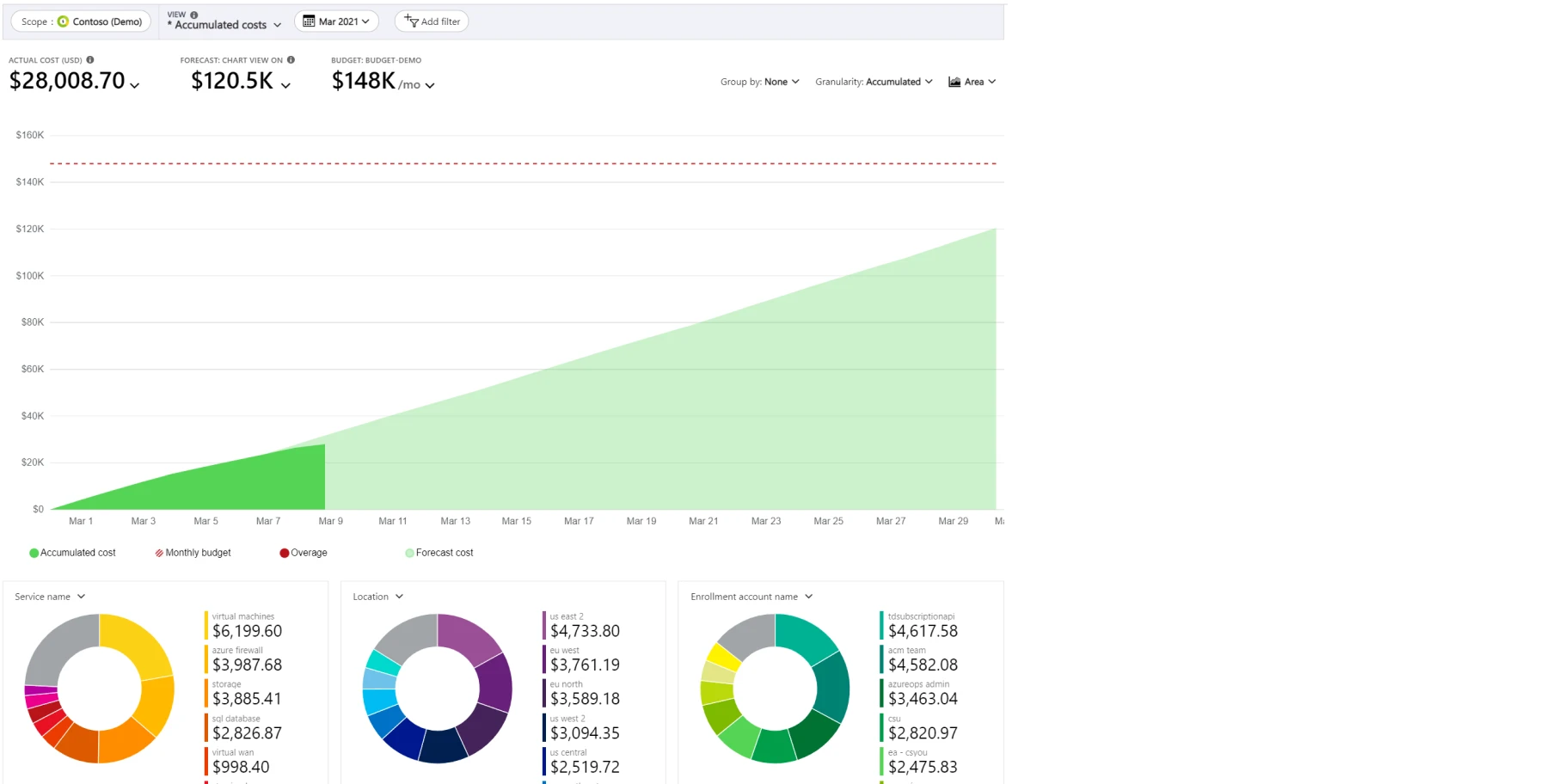1558x784 pixels.
Task: Open the Enrollment account name menu
Action: (x=751, y=597)
